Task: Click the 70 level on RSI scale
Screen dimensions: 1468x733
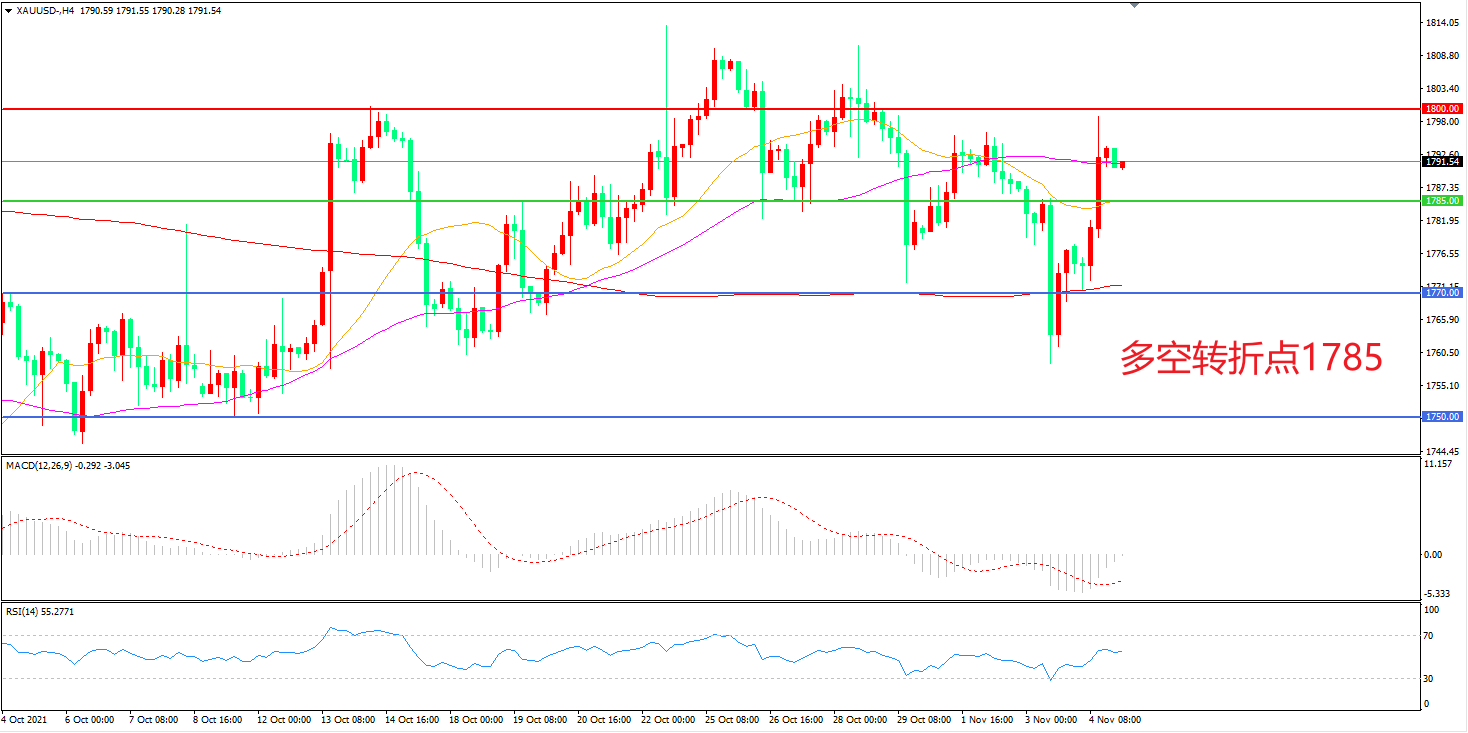Action: tap(1429, 636)
